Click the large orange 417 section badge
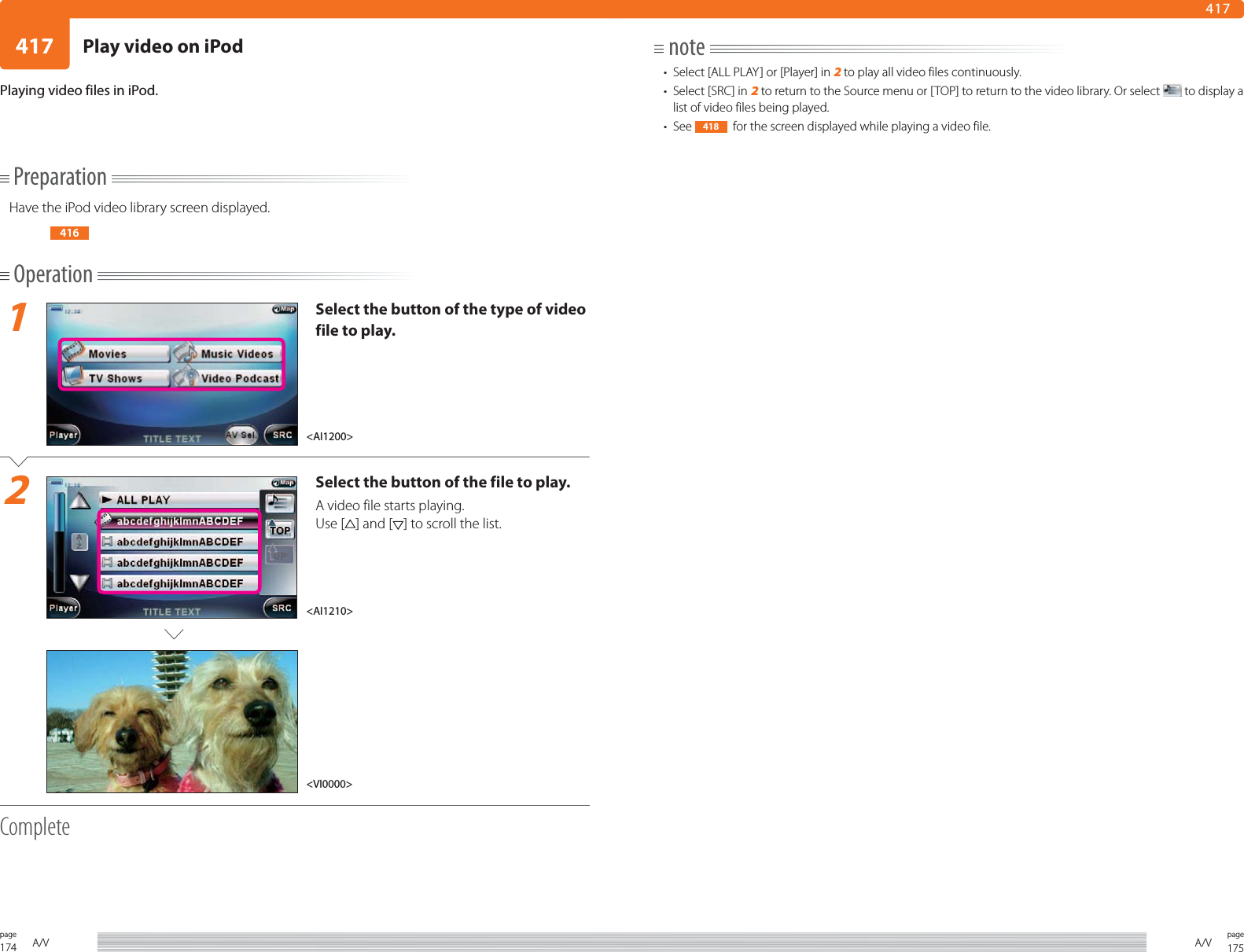Viewport: 1244px width, 952px height. click(x=35, y=45)
